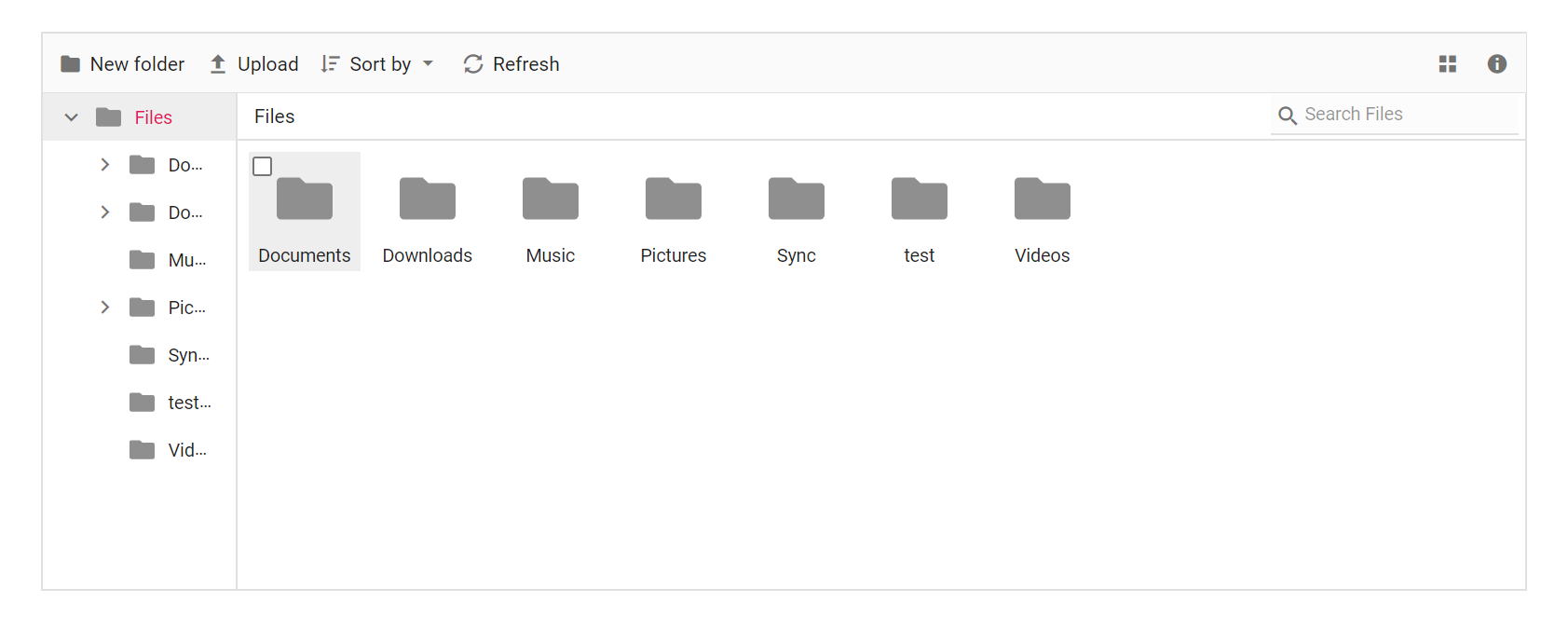Switch layout with the grid view icon
1568x643 pixels.
(1448, 64)
